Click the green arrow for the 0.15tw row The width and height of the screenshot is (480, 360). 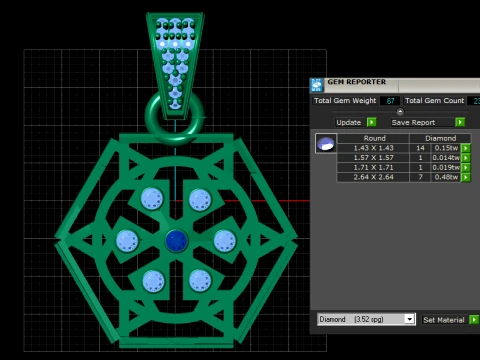(x=466, y=148)
